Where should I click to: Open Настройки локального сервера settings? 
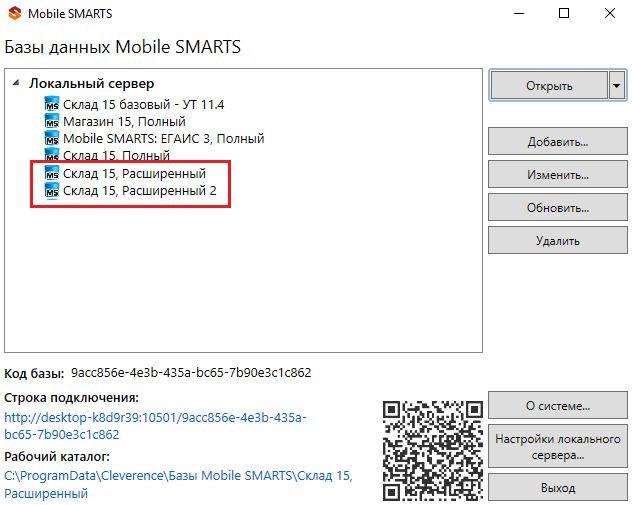coord(556,447)
